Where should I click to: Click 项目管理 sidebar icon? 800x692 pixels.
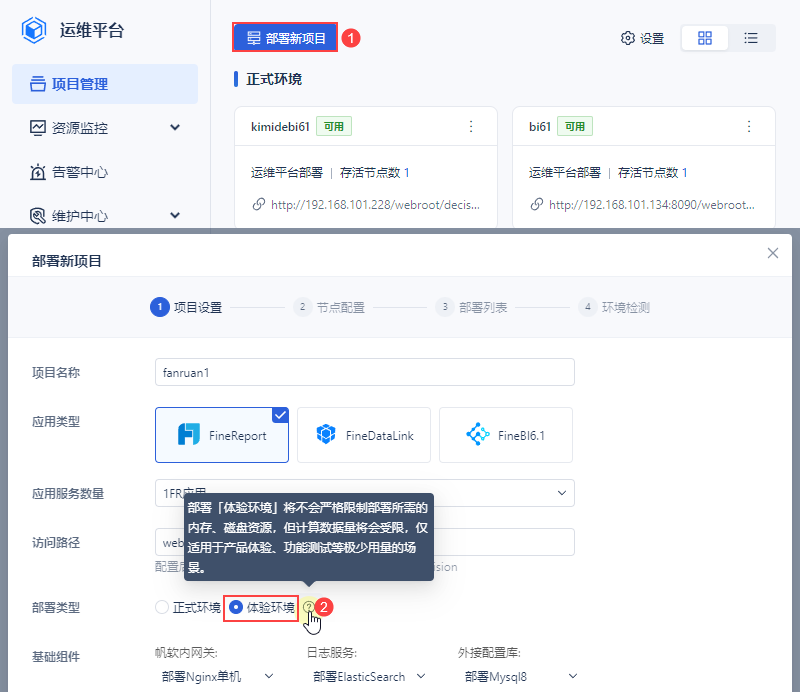[x=37, y=84]
